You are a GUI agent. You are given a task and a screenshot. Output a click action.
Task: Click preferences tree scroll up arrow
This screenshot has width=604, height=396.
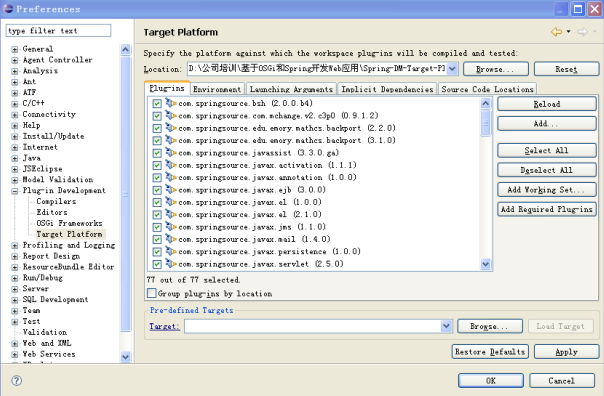pyautogui.click(x=126, y=50)
